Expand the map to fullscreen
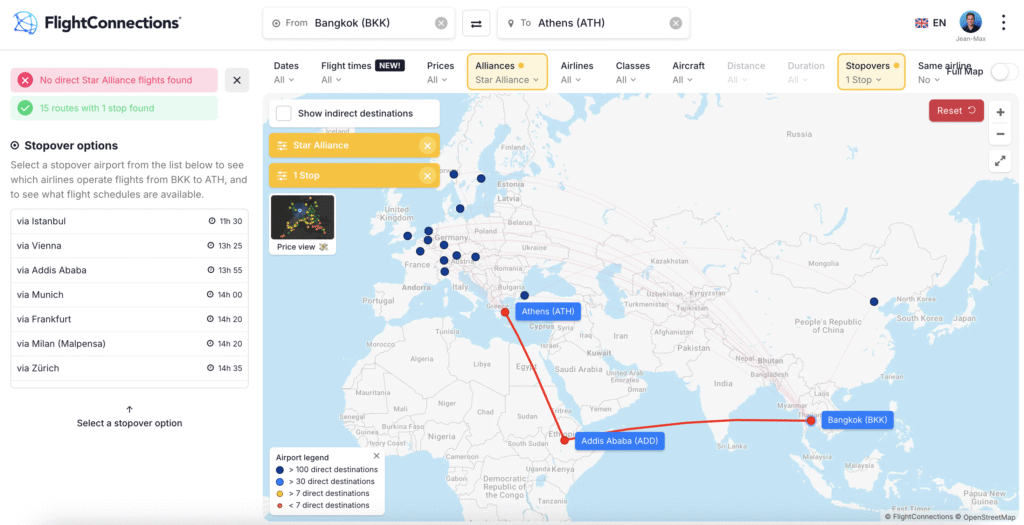 pyautogui.click(x=1001, y=160)
